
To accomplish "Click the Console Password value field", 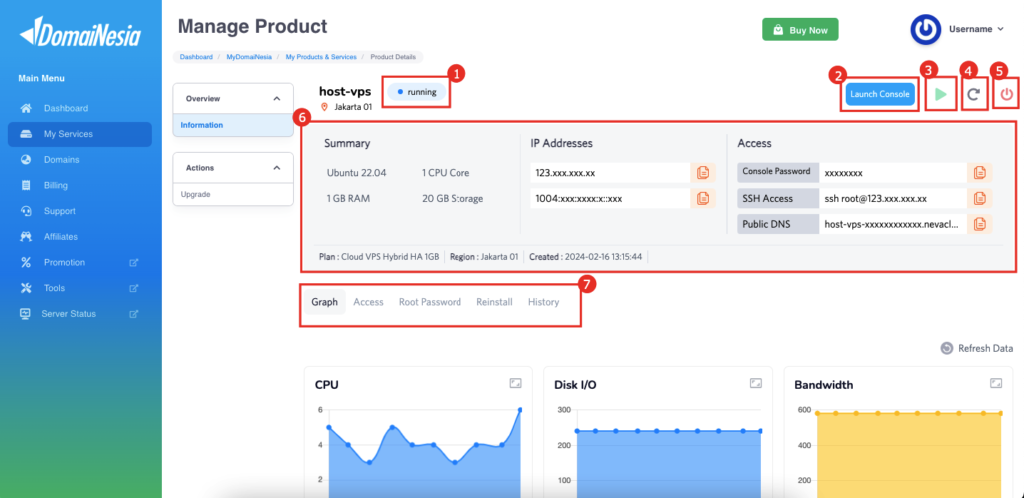I will pyautogui.click(x=893, y=173).
